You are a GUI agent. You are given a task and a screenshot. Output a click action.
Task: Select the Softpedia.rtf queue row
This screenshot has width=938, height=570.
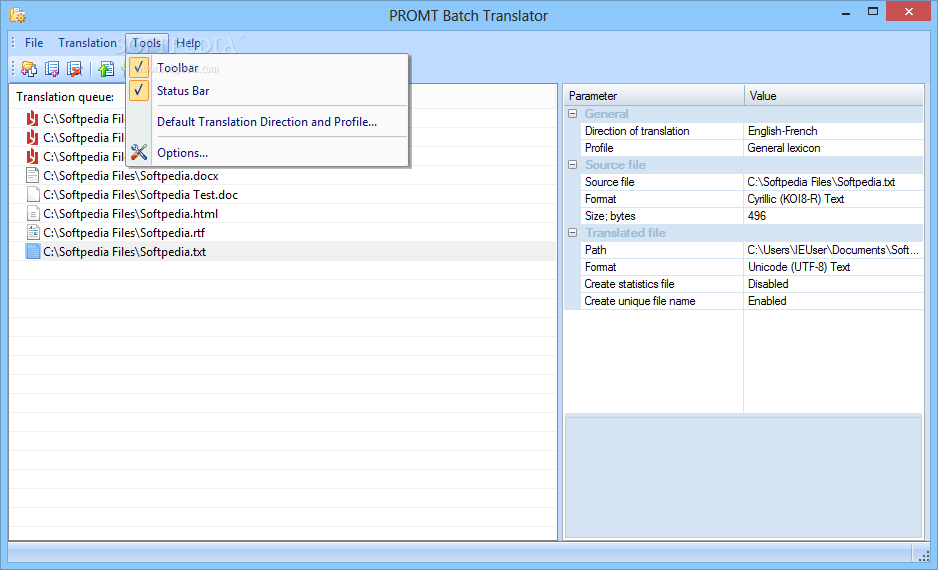tap(283, 233)
